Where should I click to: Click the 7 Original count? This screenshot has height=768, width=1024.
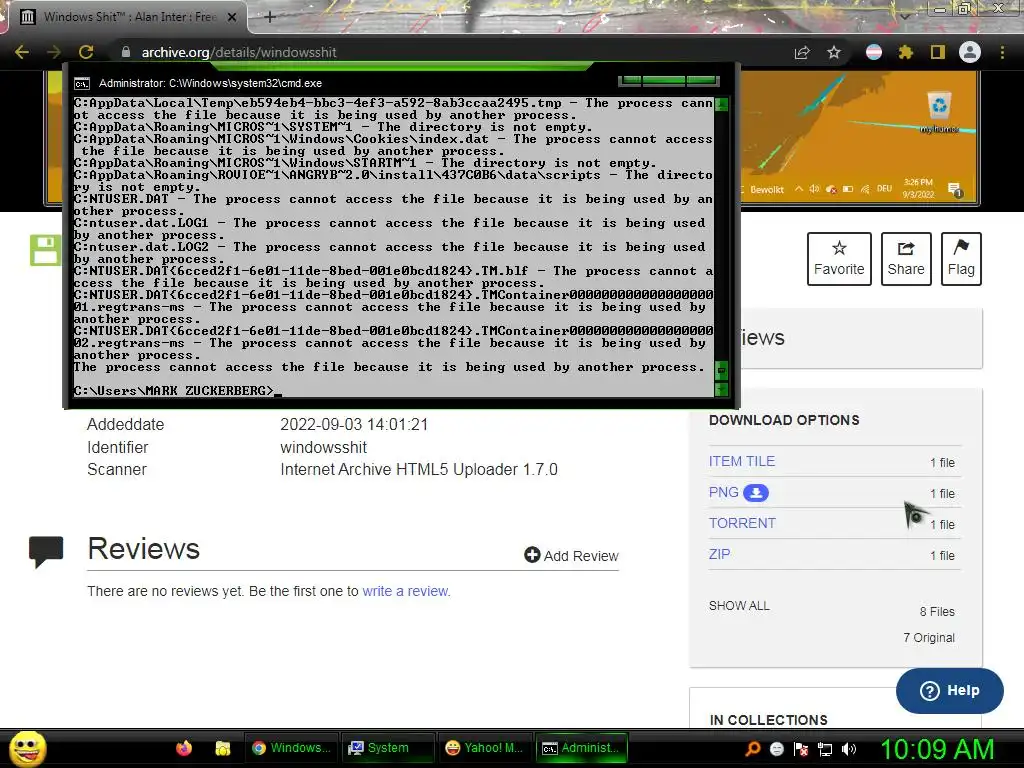929,638
